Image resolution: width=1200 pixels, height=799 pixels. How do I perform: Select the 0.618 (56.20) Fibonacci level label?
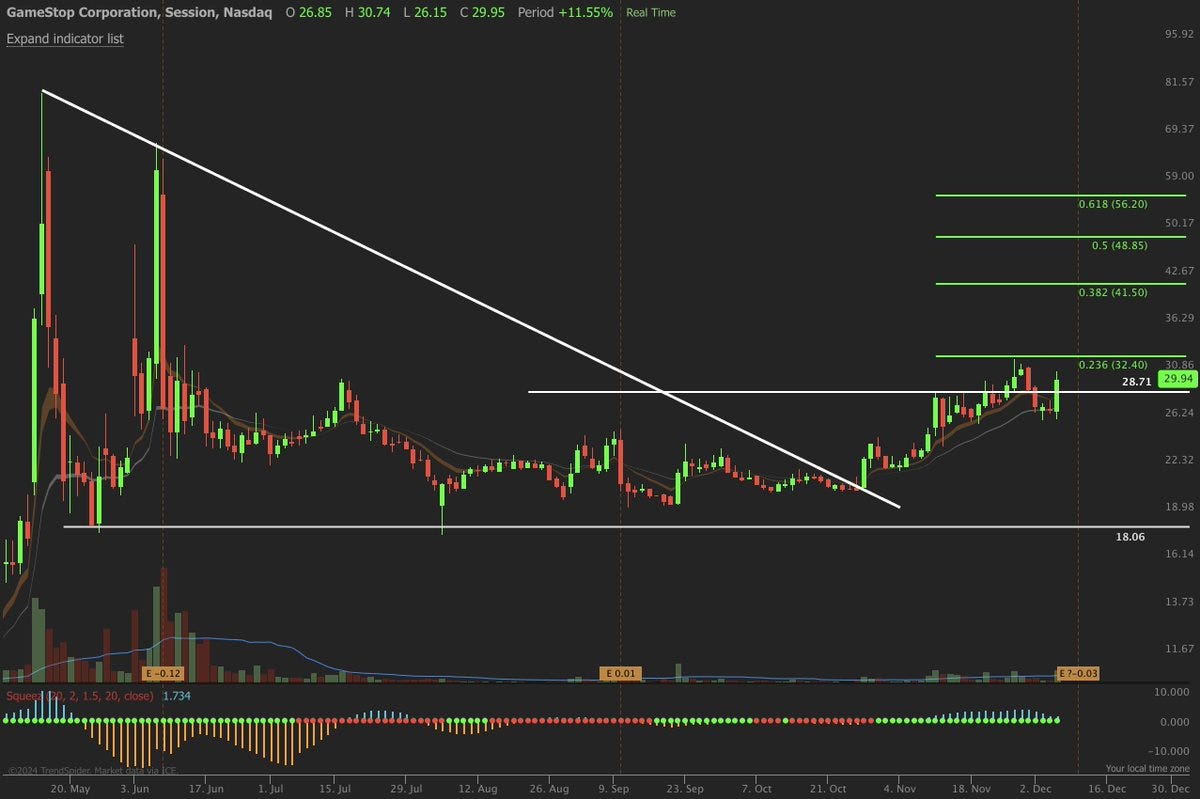click(1113, 204)
